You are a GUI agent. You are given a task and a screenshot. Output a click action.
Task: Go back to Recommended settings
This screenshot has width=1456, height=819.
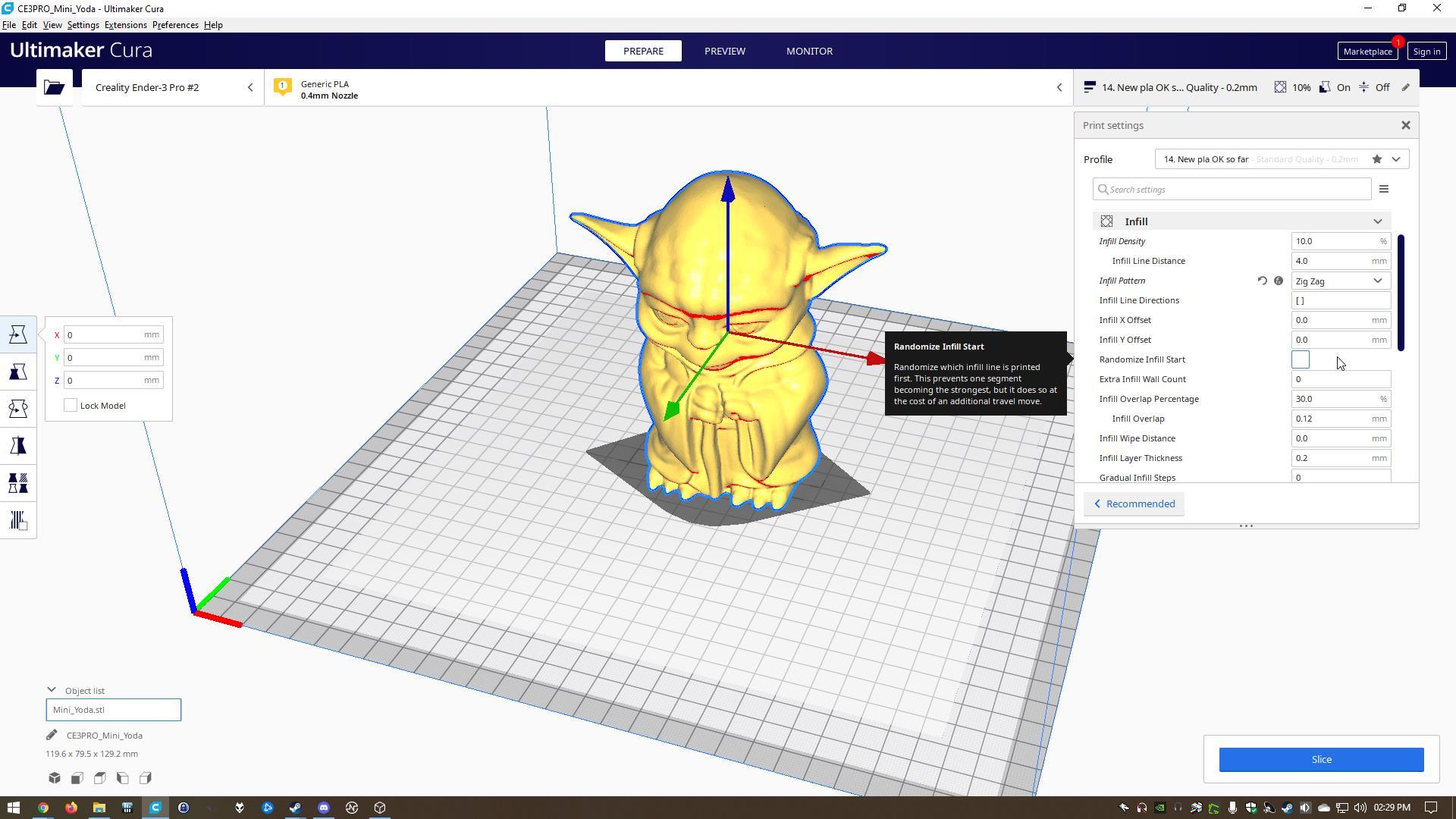coord(1134,504)
